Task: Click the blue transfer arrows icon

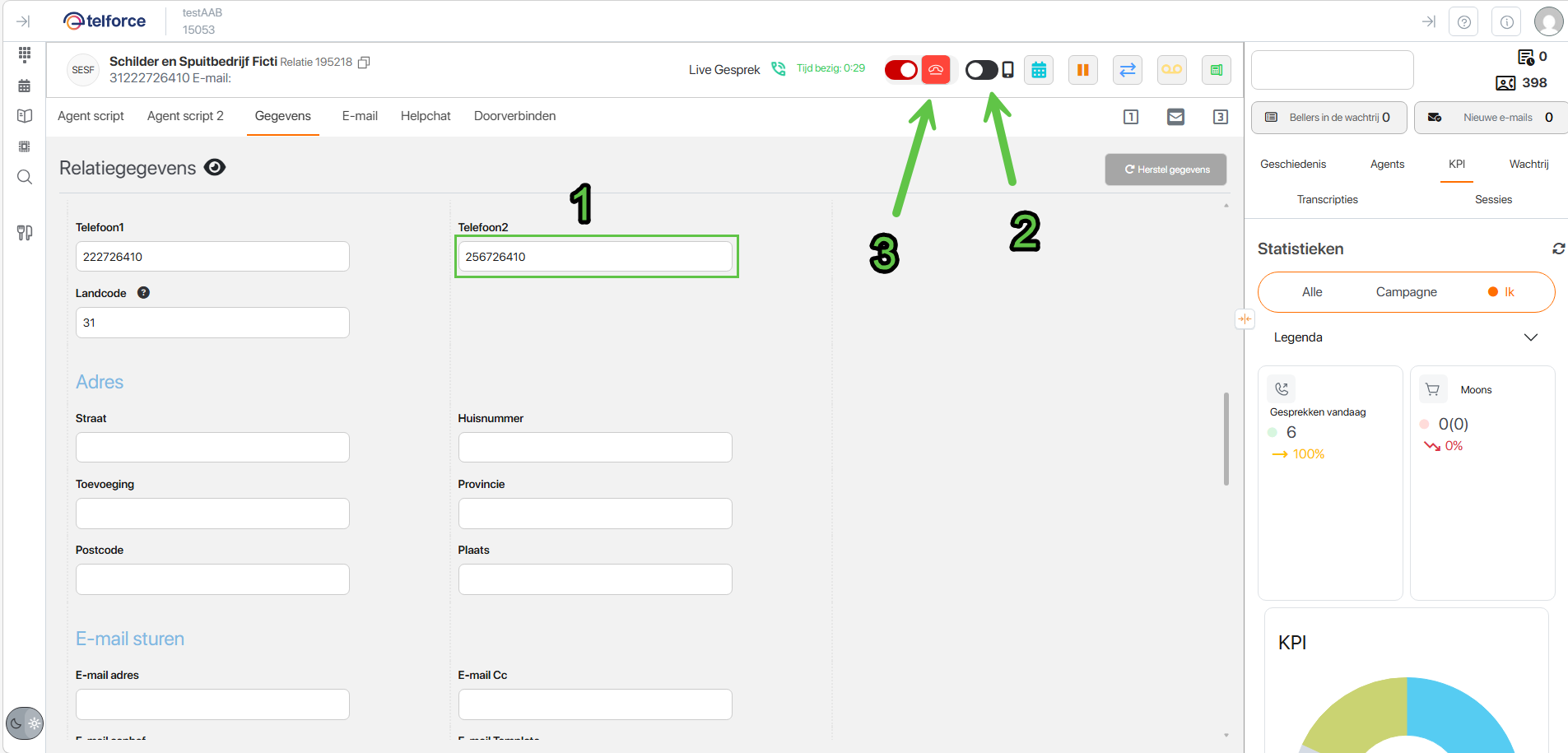Action: coord(1128,70)
